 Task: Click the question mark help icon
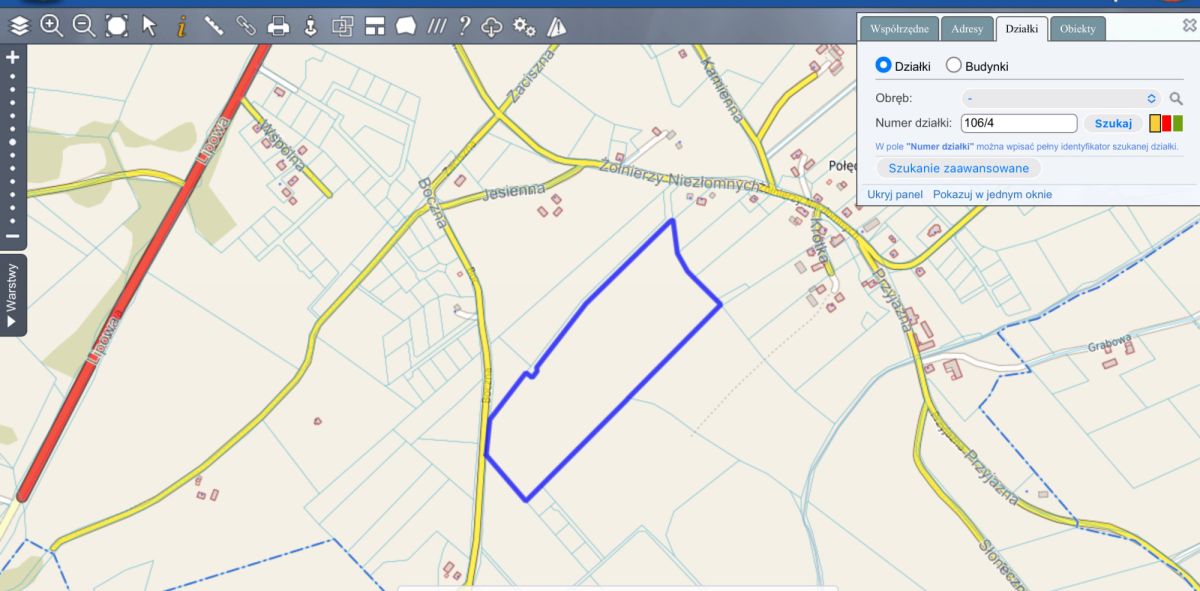coord(464,26)
